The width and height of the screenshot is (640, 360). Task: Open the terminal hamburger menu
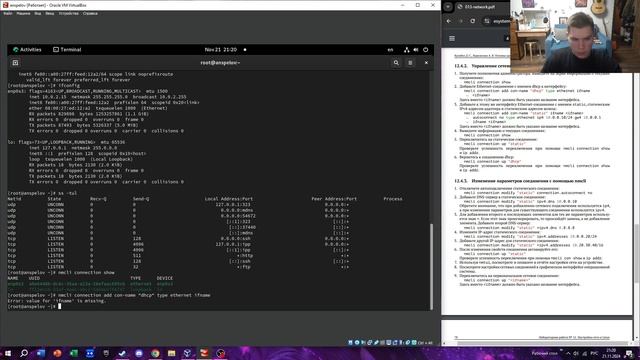click(x=410, y=63)
